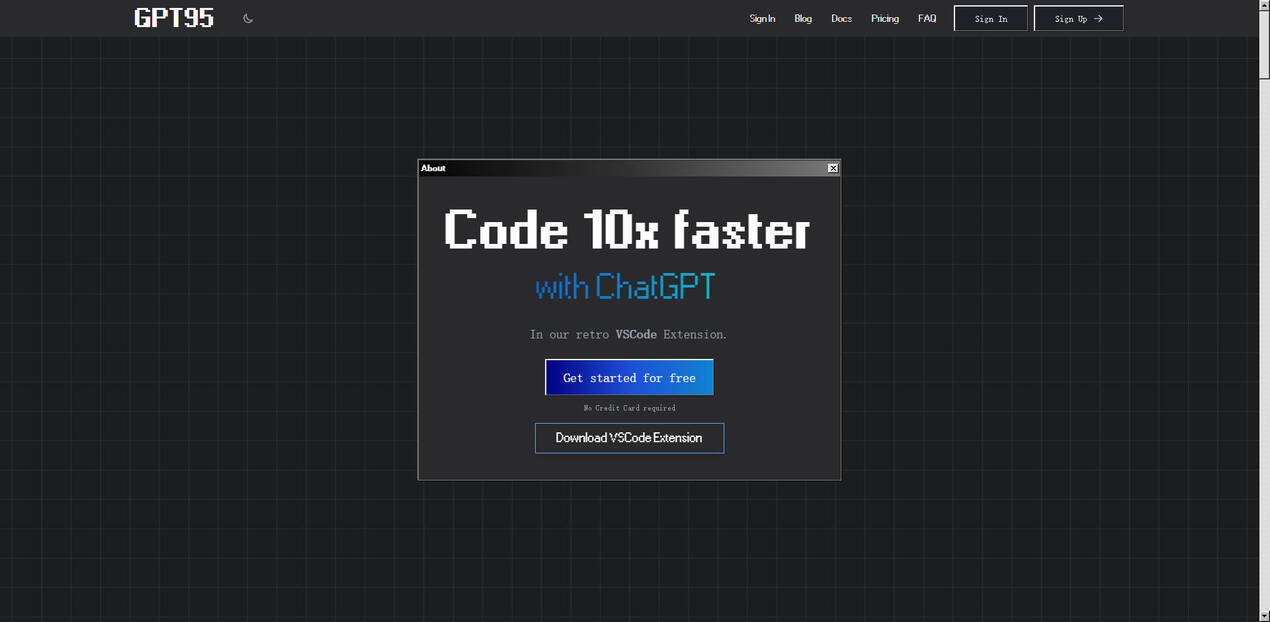Screen dimensions: 1270x622
Task: Click the Sign Up button
Action: pos(1078,18)
